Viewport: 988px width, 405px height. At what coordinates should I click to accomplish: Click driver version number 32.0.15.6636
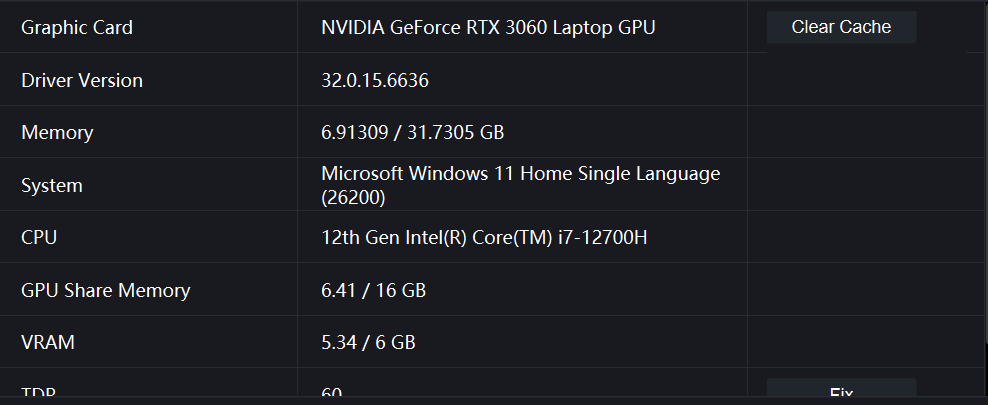[375, 80]
